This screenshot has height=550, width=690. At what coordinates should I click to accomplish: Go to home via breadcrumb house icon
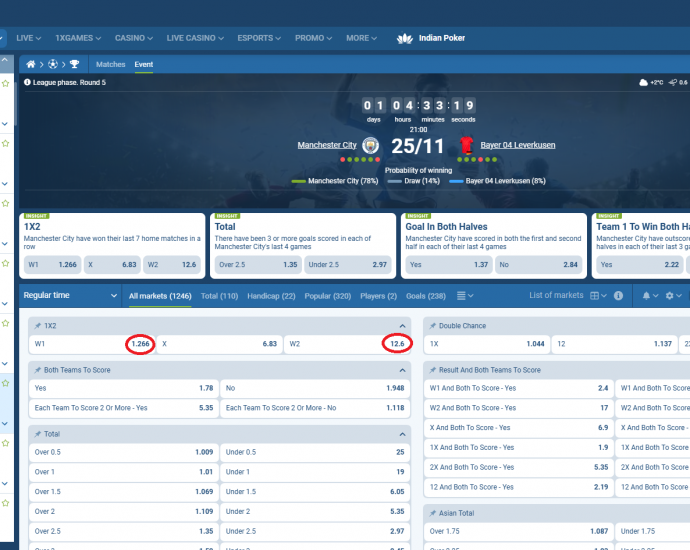[30, 64]
